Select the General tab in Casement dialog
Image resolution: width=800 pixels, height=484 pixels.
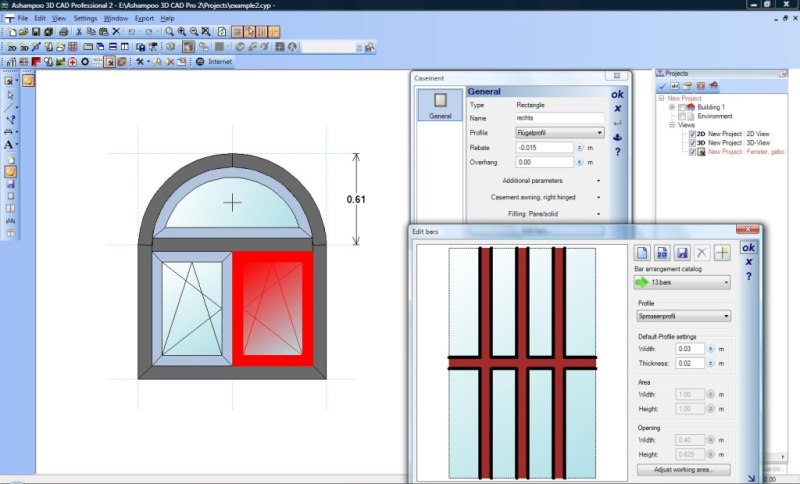pyautogui.click(x=440, y=105)
